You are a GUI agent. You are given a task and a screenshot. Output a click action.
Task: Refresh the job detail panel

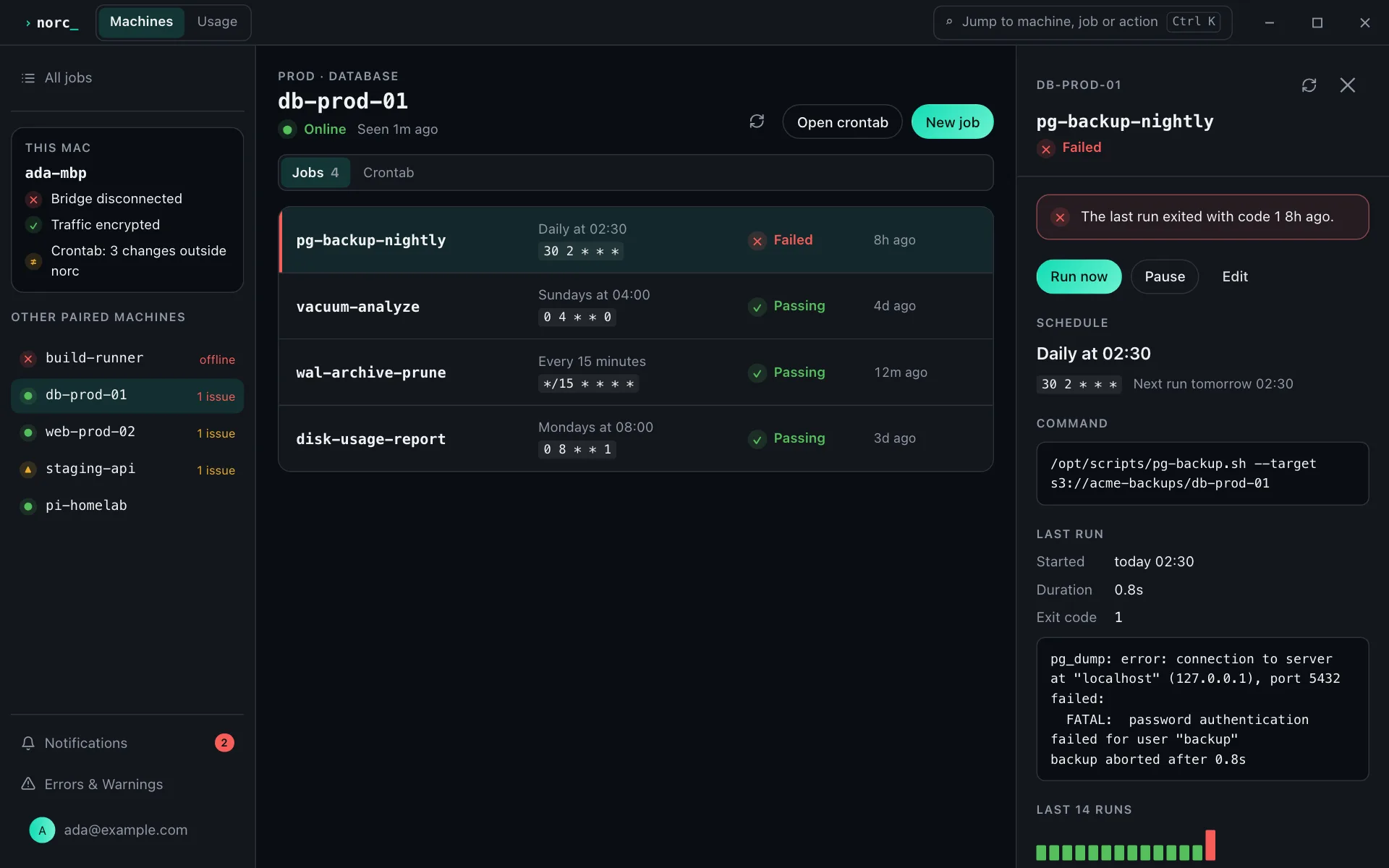tap(1309, 85)
